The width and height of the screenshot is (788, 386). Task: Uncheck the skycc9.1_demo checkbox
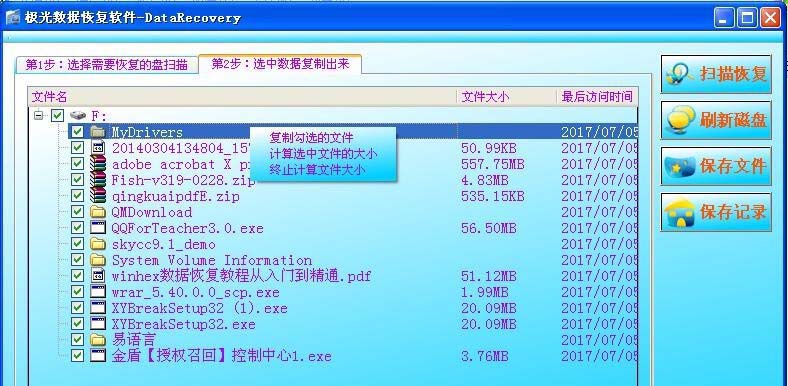click(x=77, y=244)
